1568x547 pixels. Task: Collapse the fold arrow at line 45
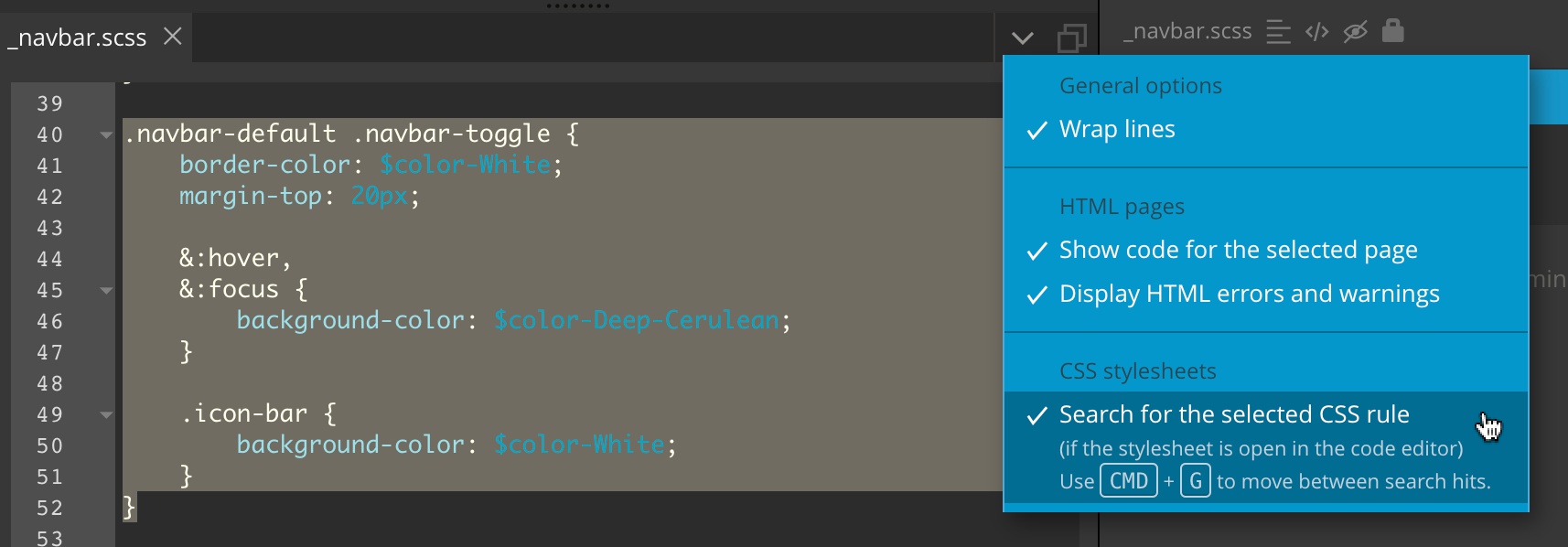(106, 291)
